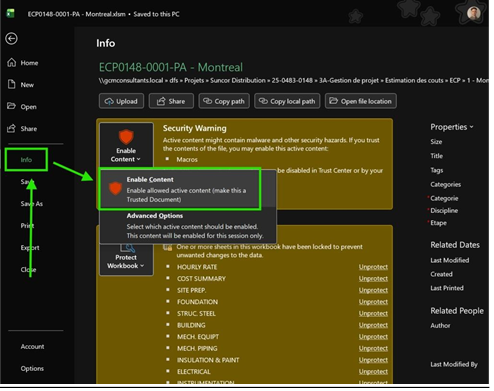The width and height of the screenshot is (494, 391).
Task: Click the link icon on Copy local path
Action: 264,101
